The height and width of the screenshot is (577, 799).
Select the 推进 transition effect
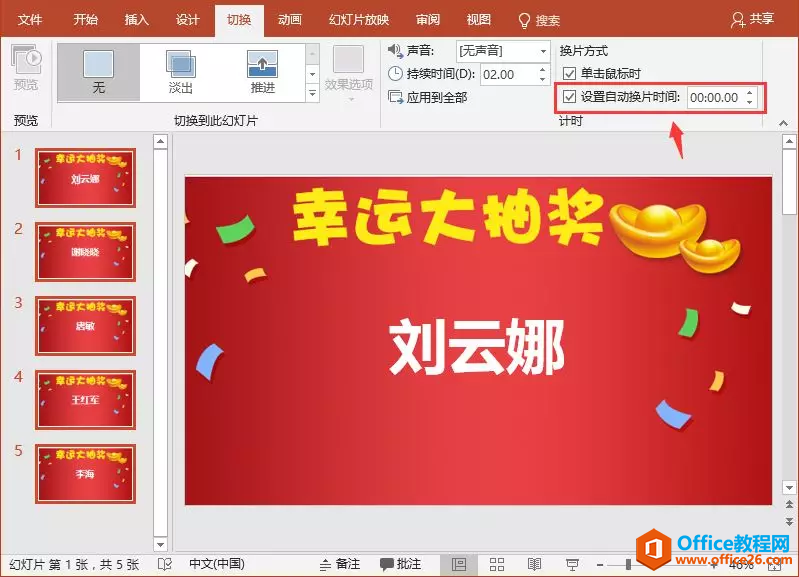click(x=262, y=72)
